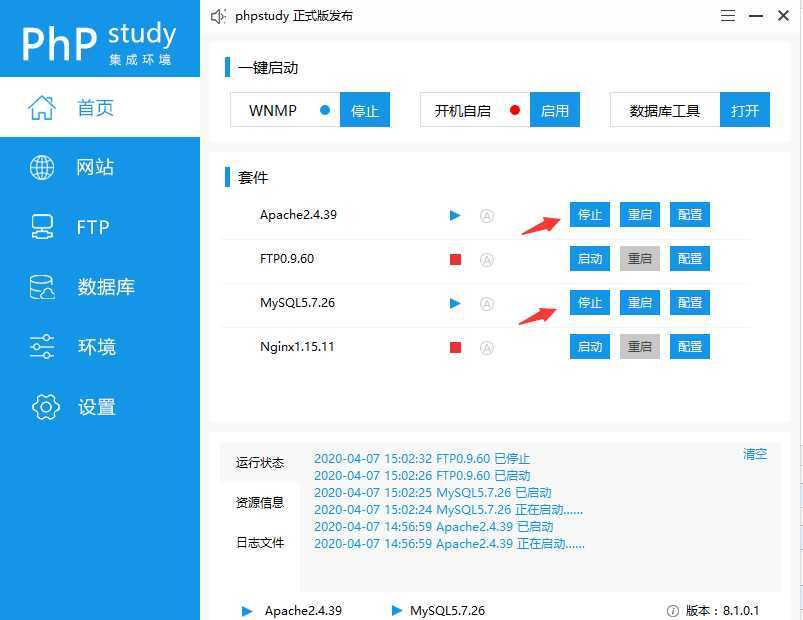
Task: Go to the 网站 sidebar section
Action: click(100, 167)
